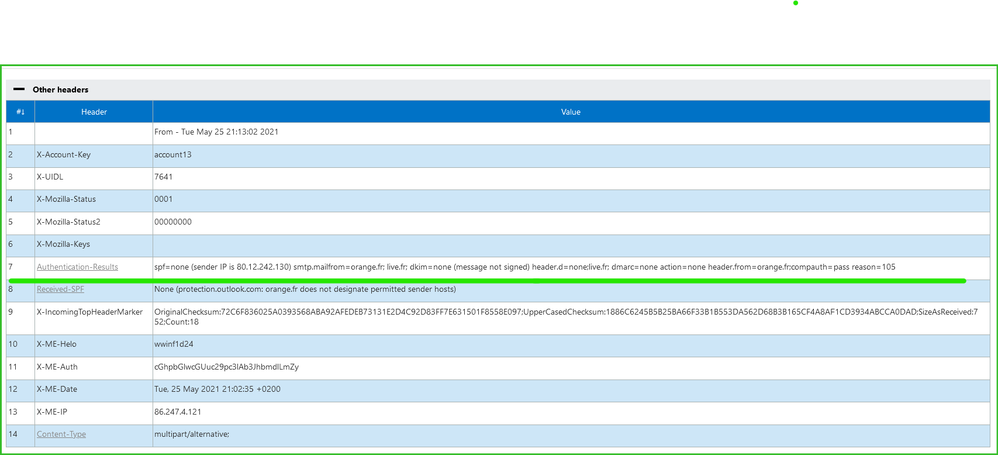Viewport: 998px width, 455px height.
Task: Select the X-Mozilla-Status2 value 00000000
Action: click(x=173, y=222)
